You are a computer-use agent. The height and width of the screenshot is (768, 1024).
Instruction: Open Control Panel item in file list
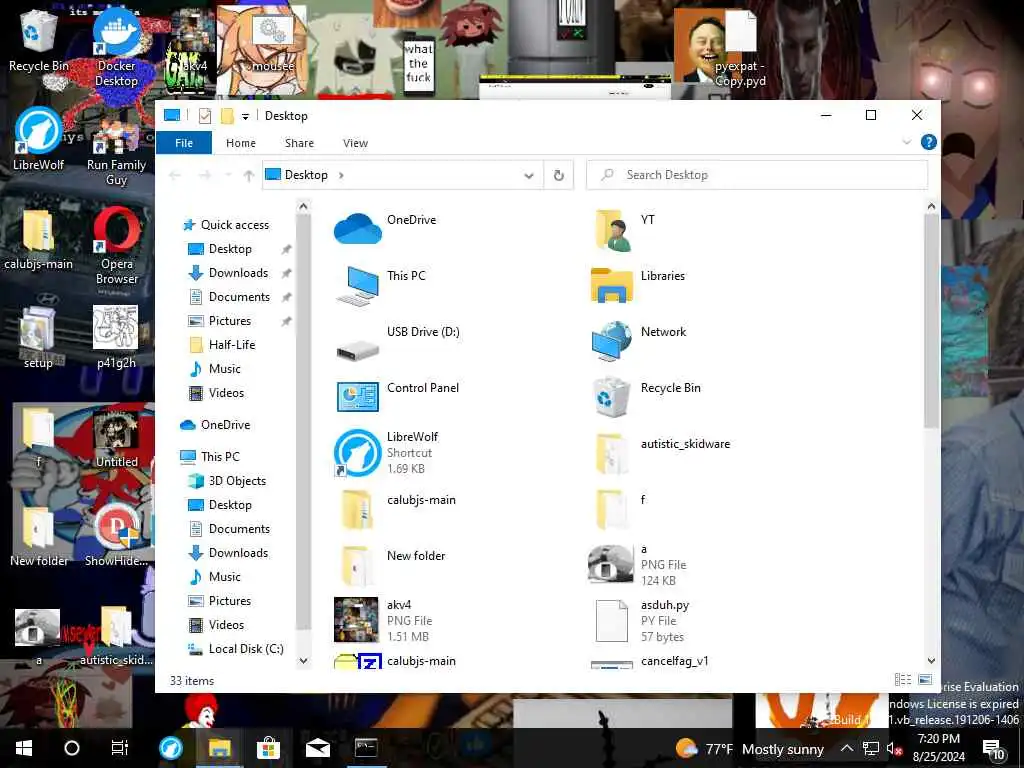point(397,396)
